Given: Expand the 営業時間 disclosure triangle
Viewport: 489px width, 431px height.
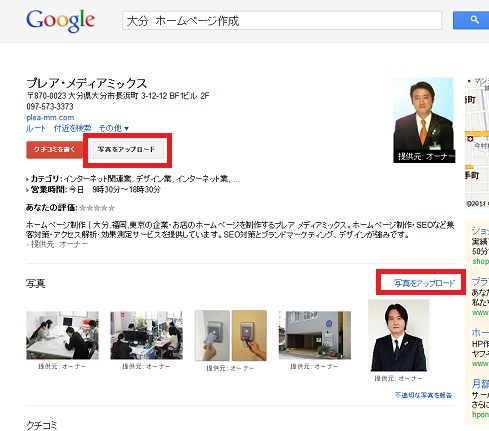Looking at the screenshot, I should 28,190.
